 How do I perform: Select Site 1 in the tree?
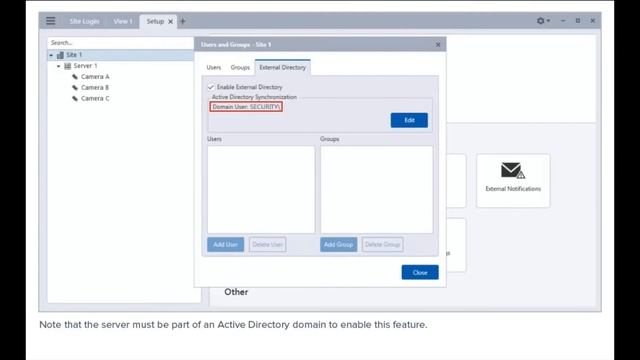74,55
